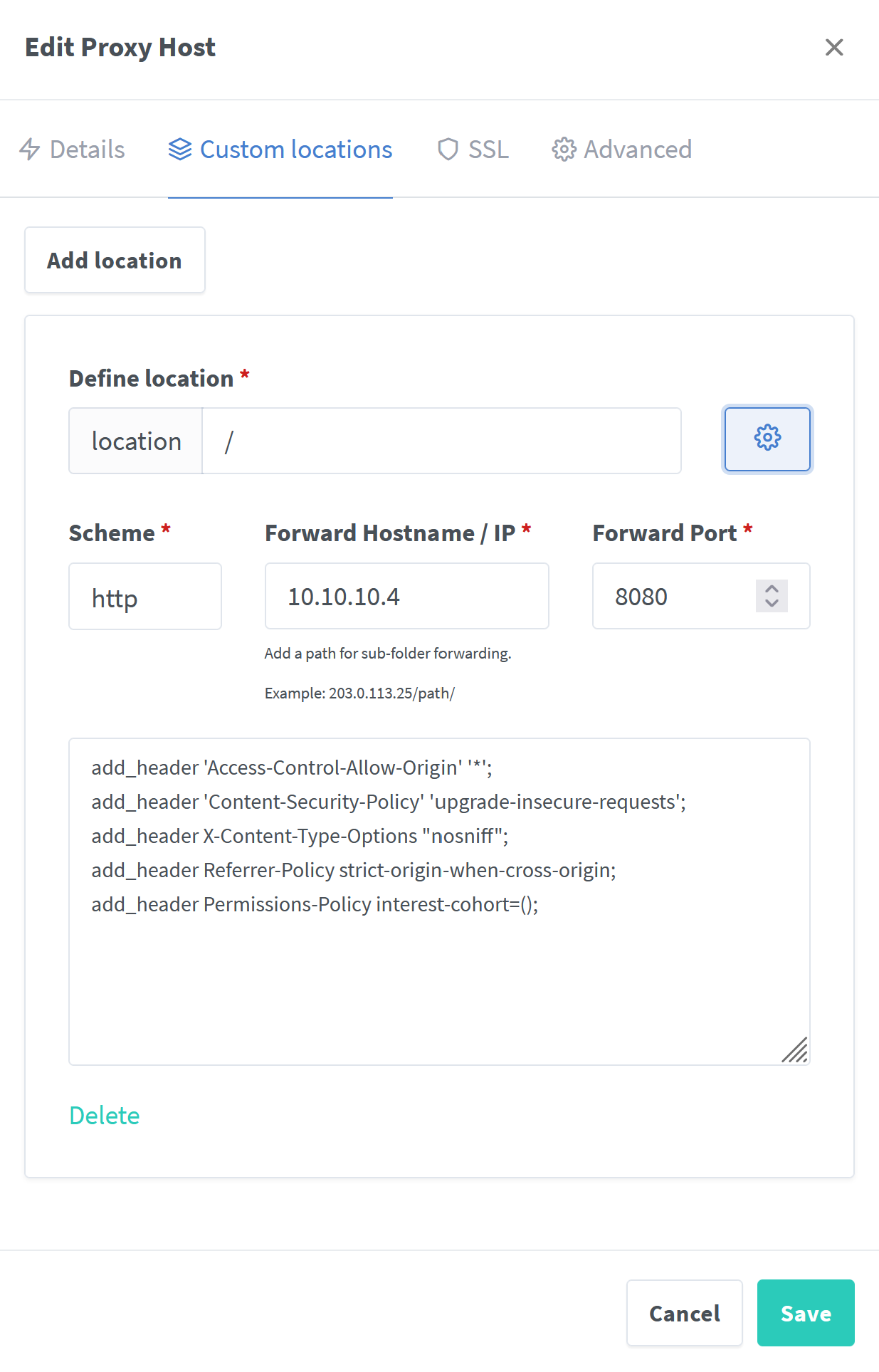Close the Edit Proxy Host dialog

[834, 47]
